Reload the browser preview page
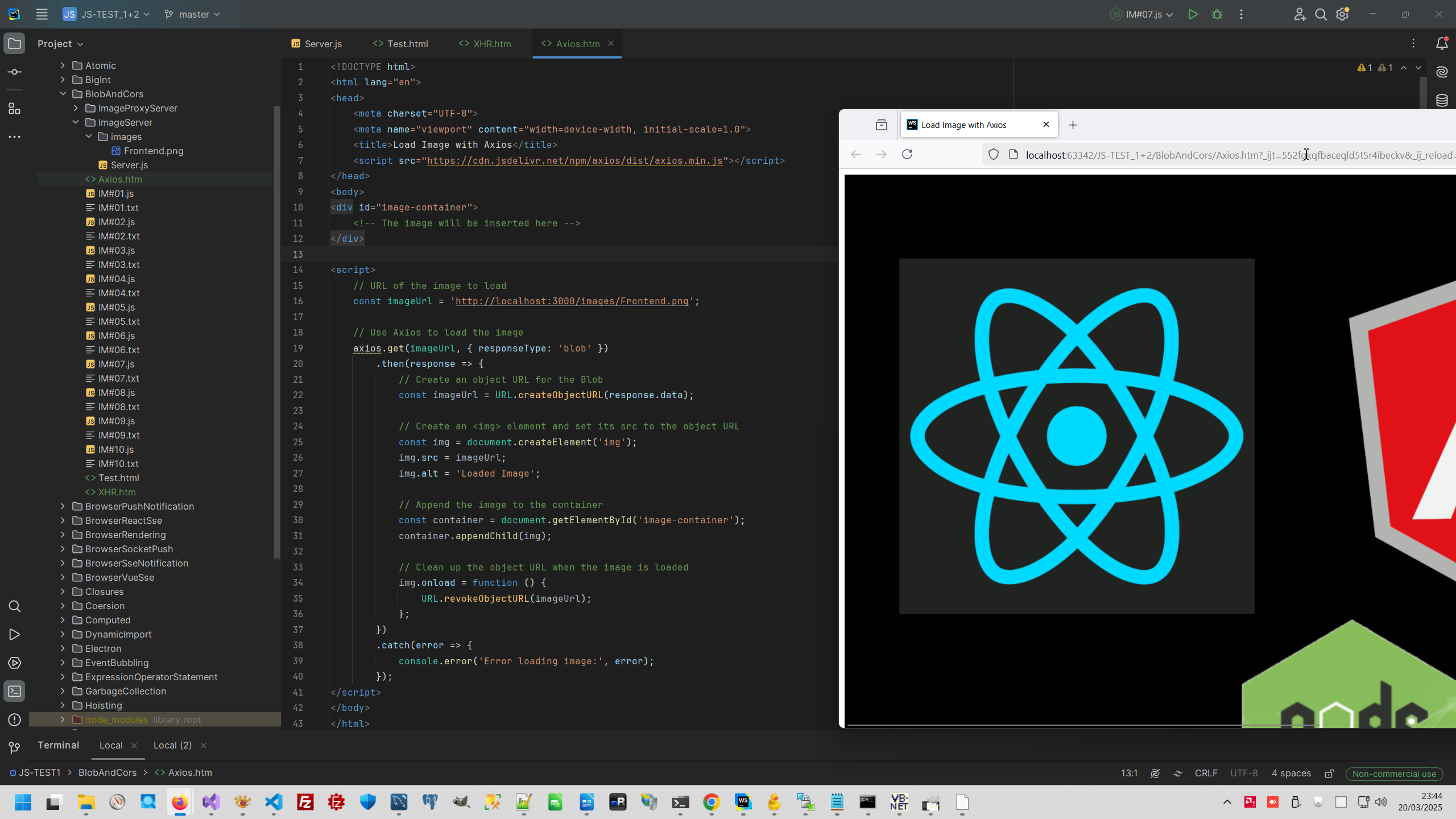The height and width of the screenshot is (819, 1456). tap(907, 154)
